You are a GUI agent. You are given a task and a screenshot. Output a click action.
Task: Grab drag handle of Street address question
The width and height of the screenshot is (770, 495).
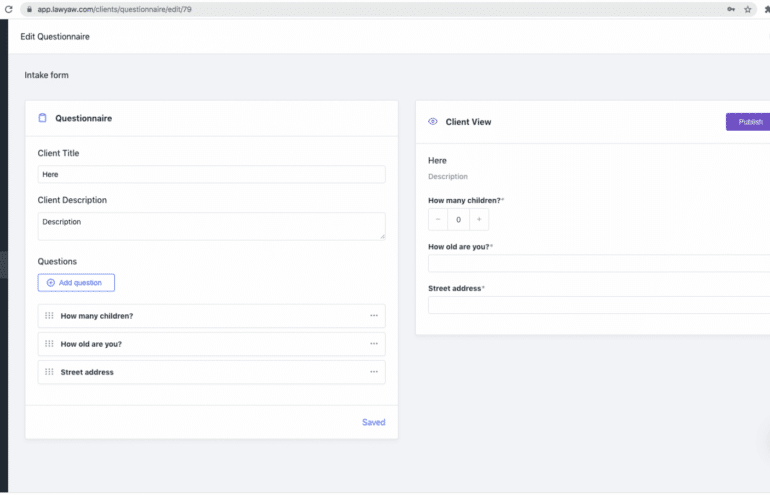tap(49, 372)
